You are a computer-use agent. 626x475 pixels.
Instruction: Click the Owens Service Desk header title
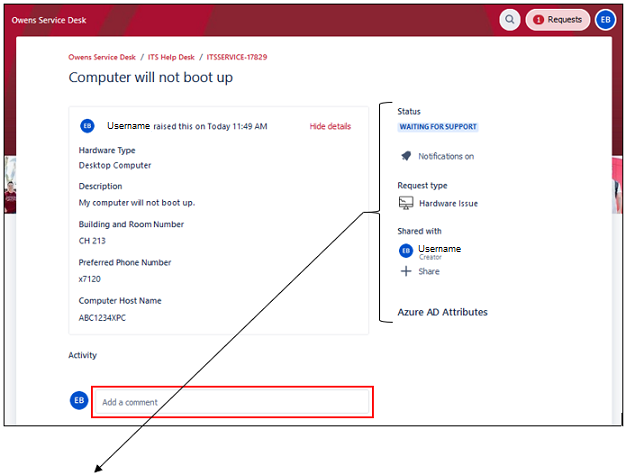(46, 19)
